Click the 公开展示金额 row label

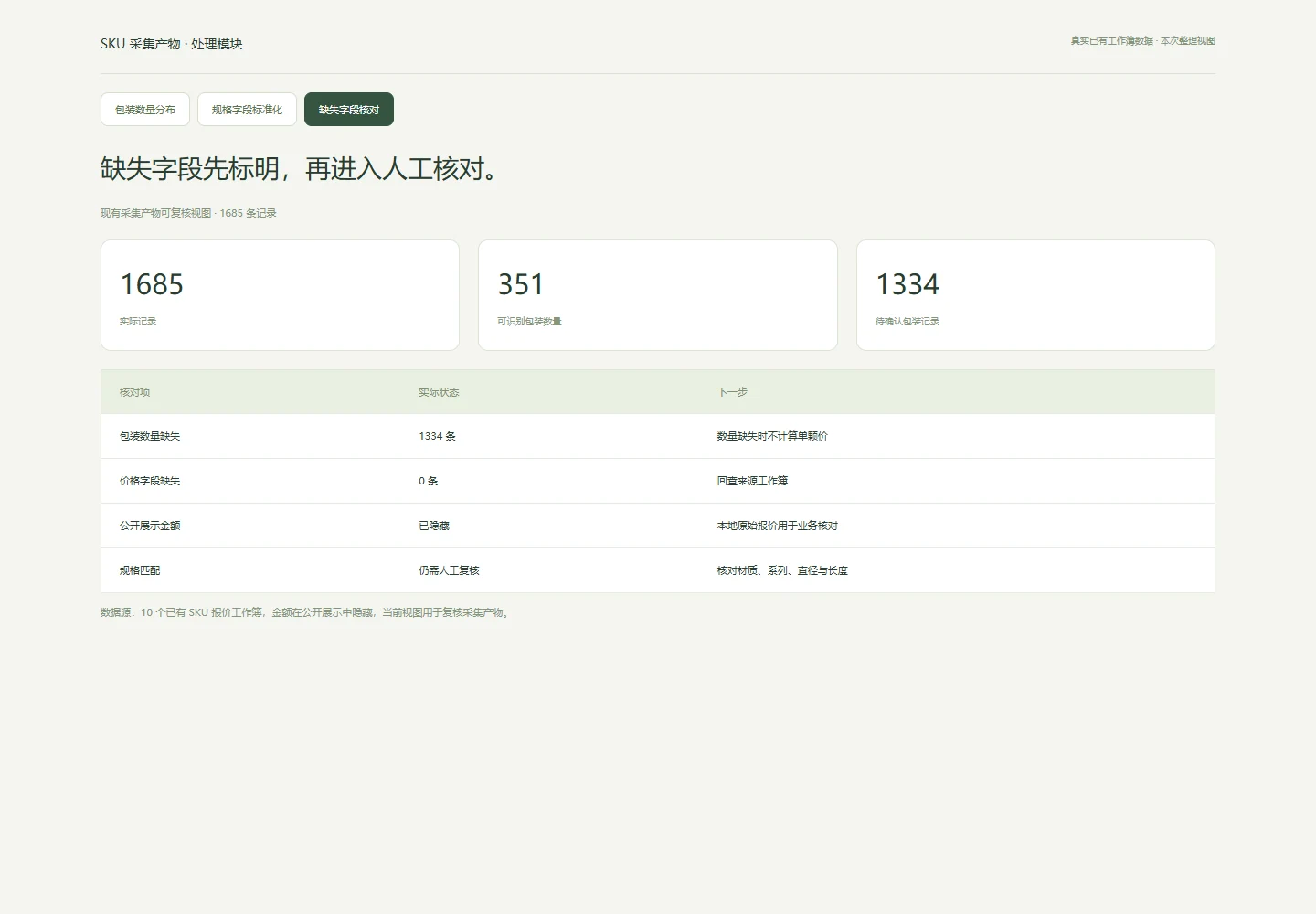pyautogui.click(x=150, y=526)
